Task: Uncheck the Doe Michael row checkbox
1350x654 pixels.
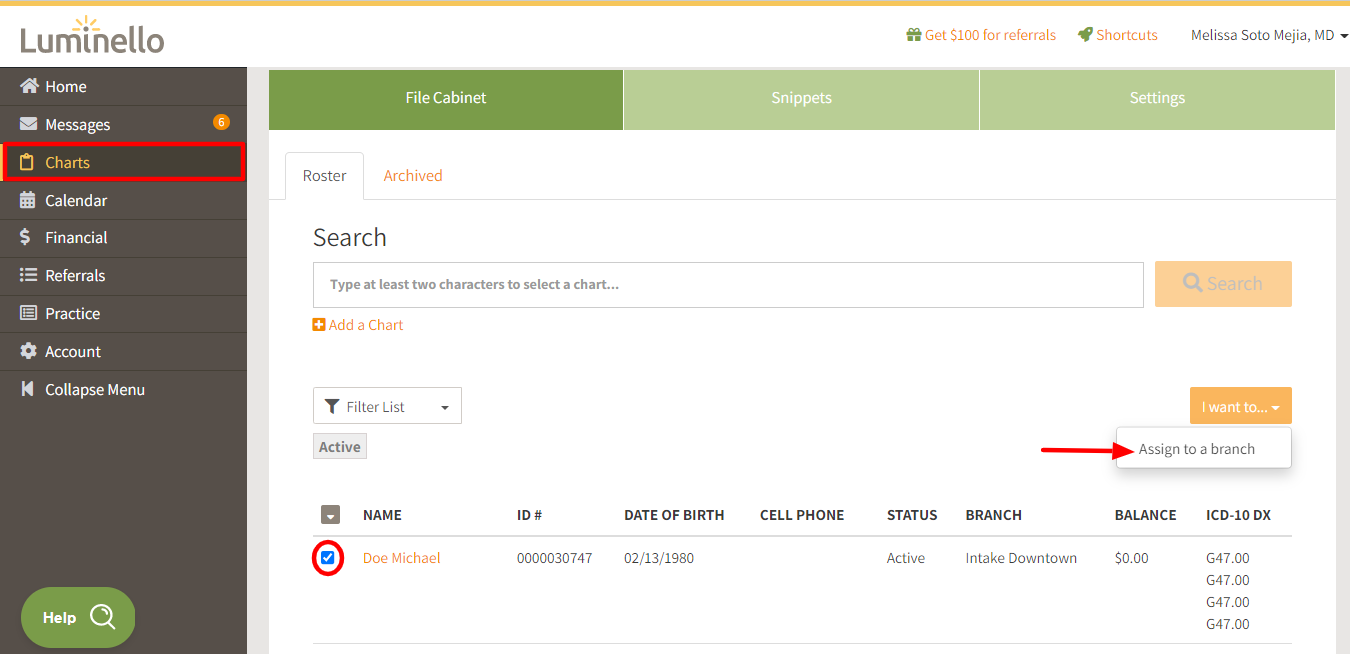Action: click(328, 558)
